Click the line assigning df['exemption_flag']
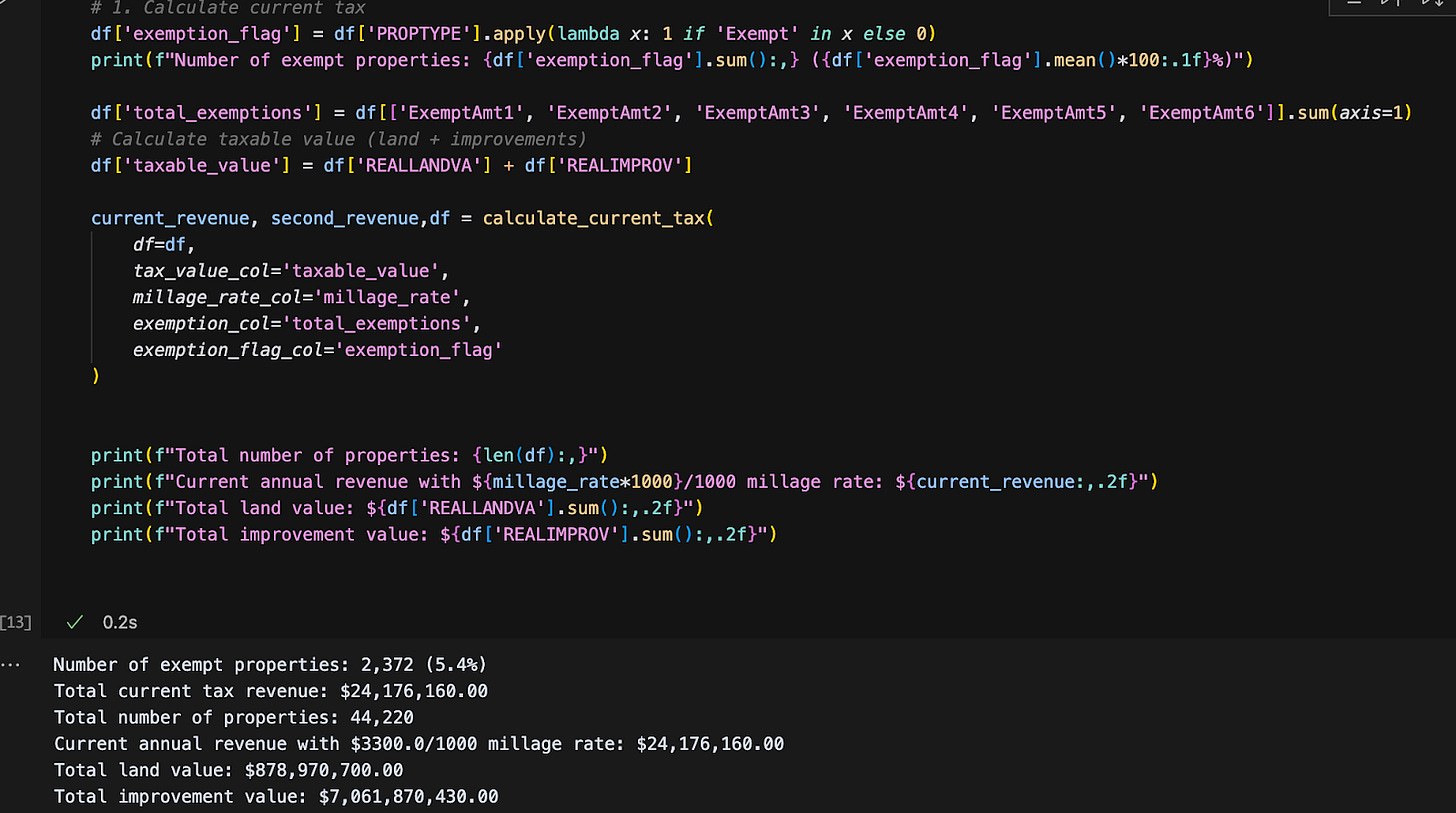1456x813 pixels. click(514, 34)
